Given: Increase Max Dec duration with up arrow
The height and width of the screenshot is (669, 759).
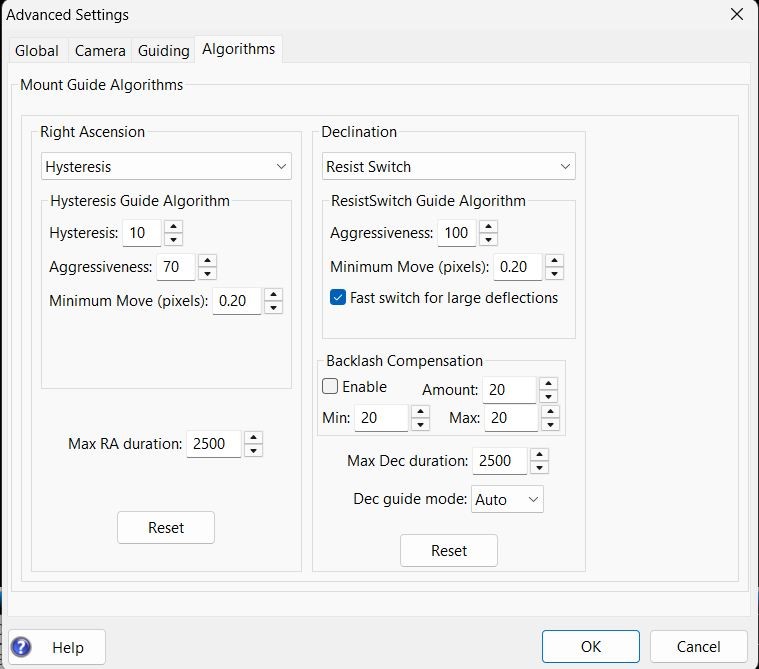Looking at the screenshot, I should [539, 455].
